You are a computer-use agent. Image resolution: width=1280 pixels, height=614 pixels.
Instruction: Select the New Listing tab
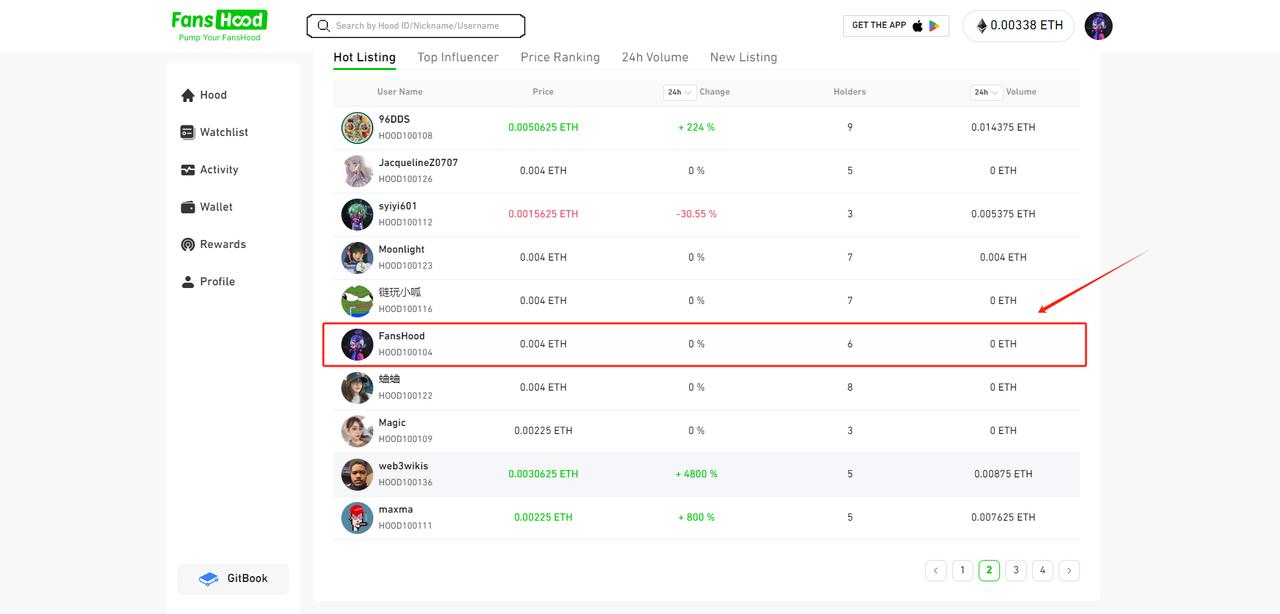(x=743, y=57)
